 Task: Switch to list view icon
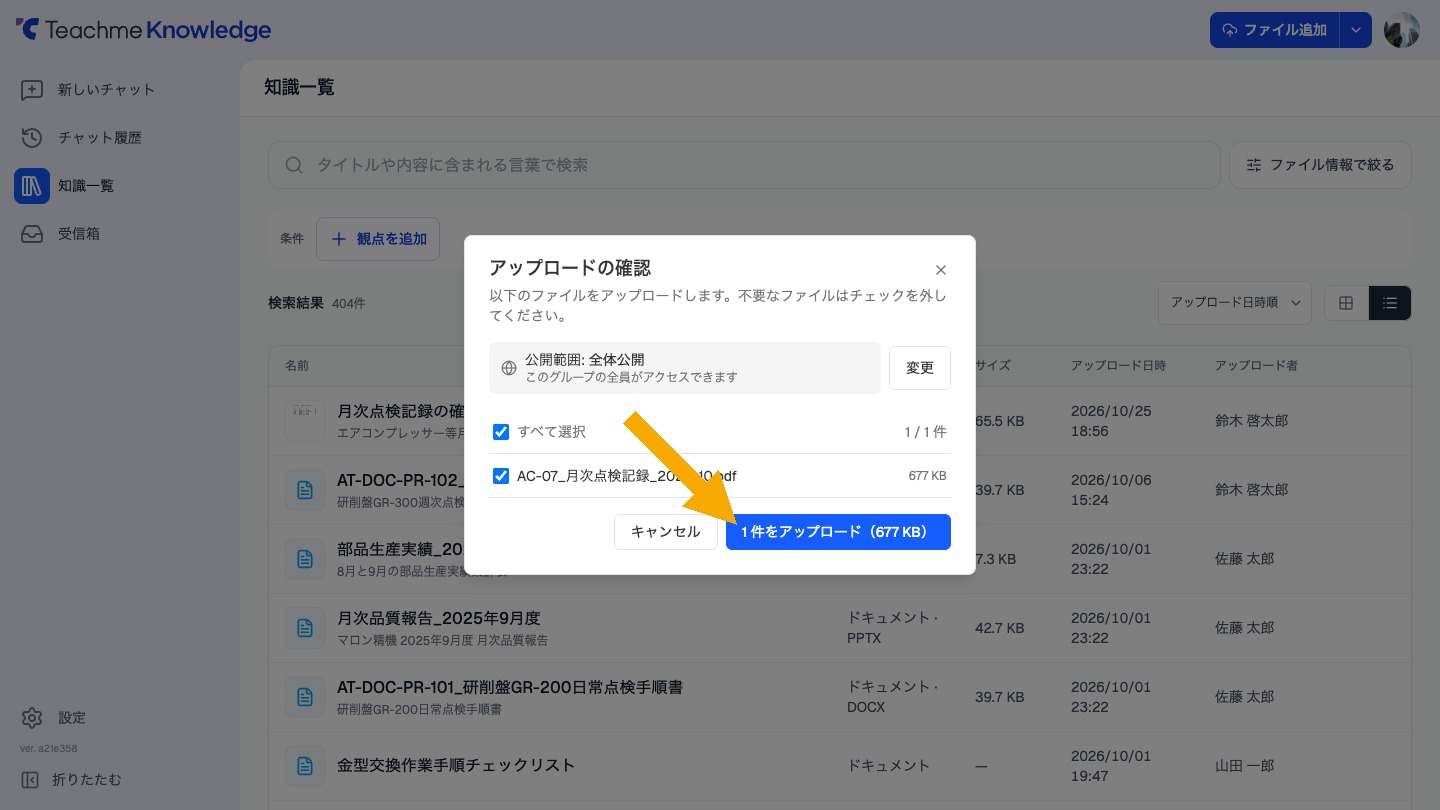[1390, 303]
